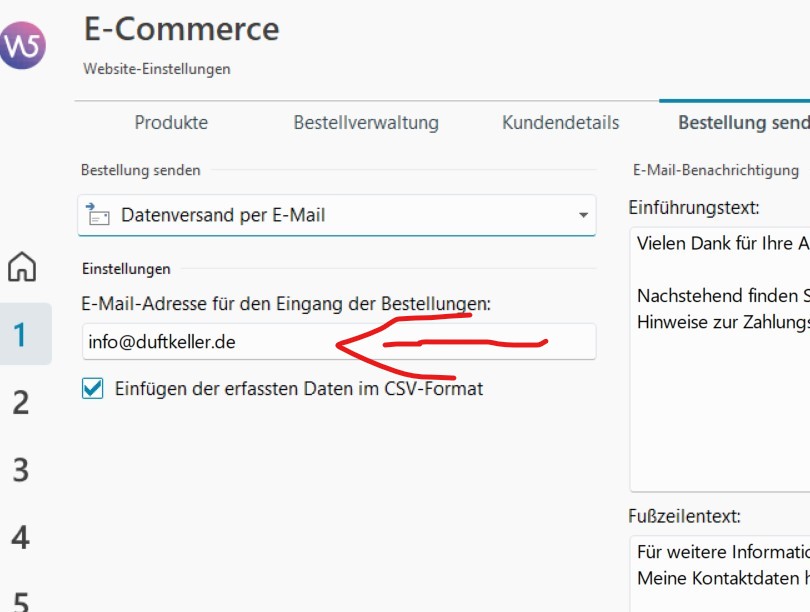Viewport: 810px width, 612px height.
Task: Navigate to step 4 in the sidebar
Action: 21,537
